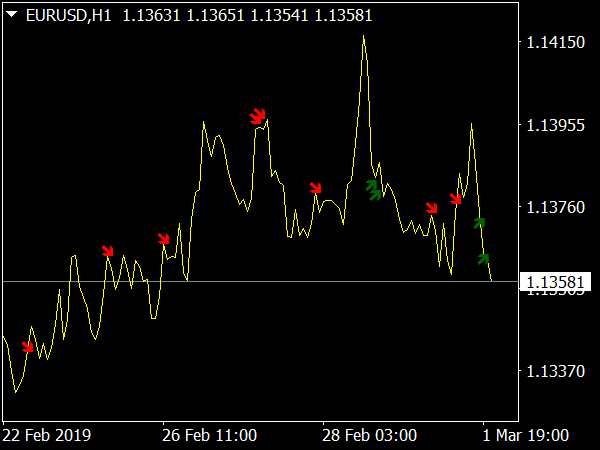Viewport: 600px width, 450px height.
Task: Select the double green buy arrow signal
Action: pos(374,190)
